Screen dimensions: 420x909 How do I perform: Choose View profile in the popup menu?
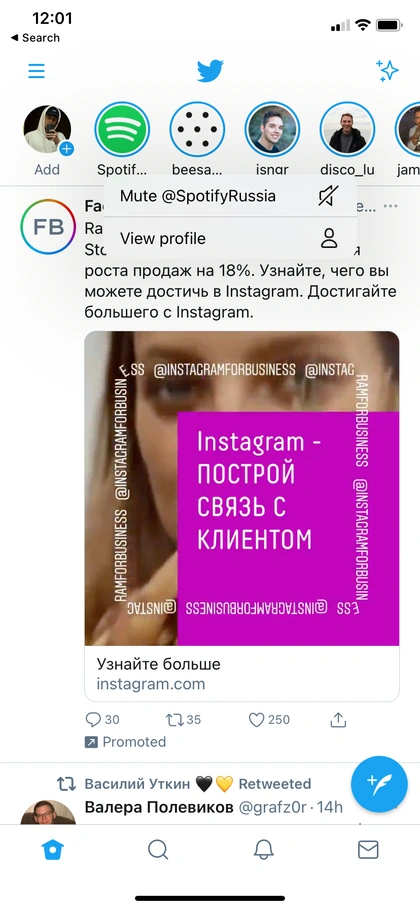tap(230, 238)
